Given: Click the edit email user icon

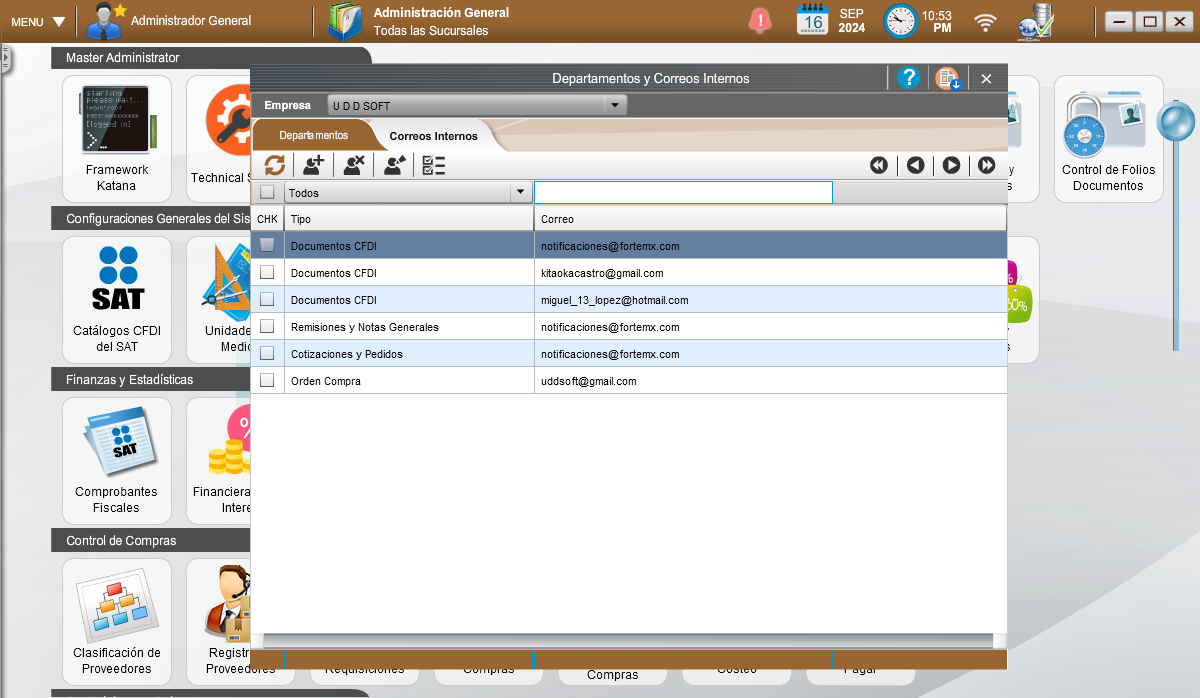Looking at the screenshot, I should pyautogui.click(x=395, y=165).
